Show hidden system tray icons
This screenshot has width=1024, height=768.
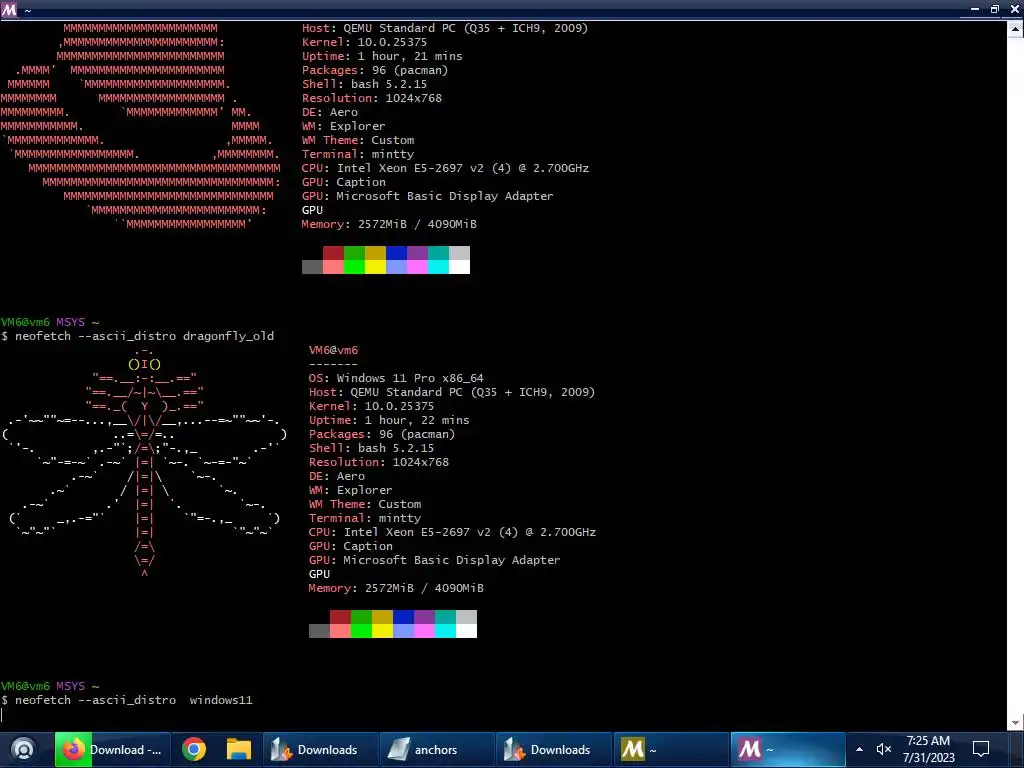[859, 749]
